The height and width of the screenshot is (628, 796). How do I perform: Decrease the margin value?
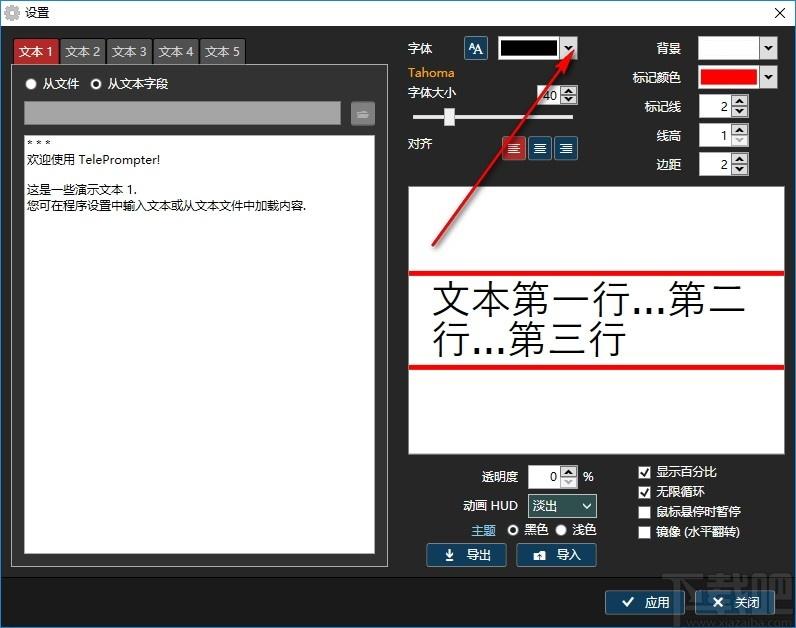(x=739, y=169)
